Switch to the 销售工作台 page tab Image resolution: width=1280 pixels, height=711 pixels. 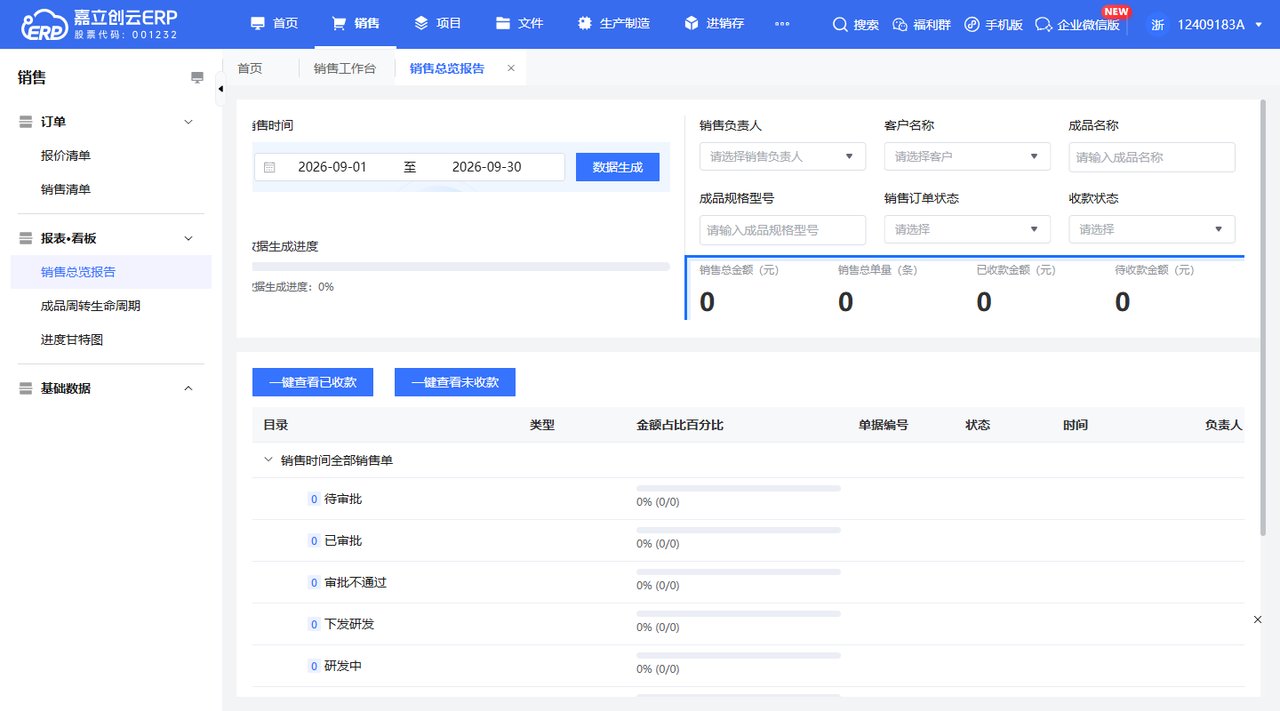click(345, 68)
